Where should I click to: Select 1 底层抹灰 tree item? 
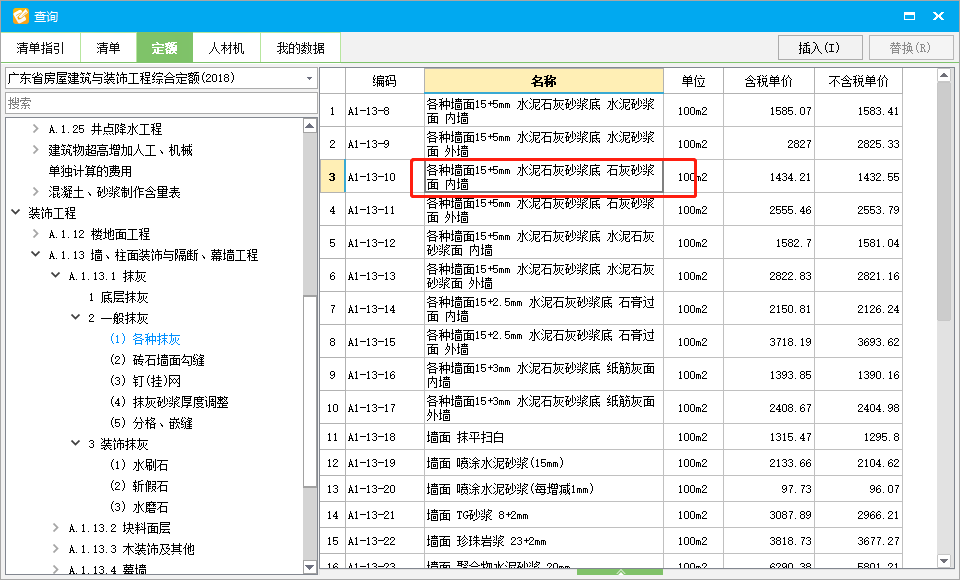(118, 298)
